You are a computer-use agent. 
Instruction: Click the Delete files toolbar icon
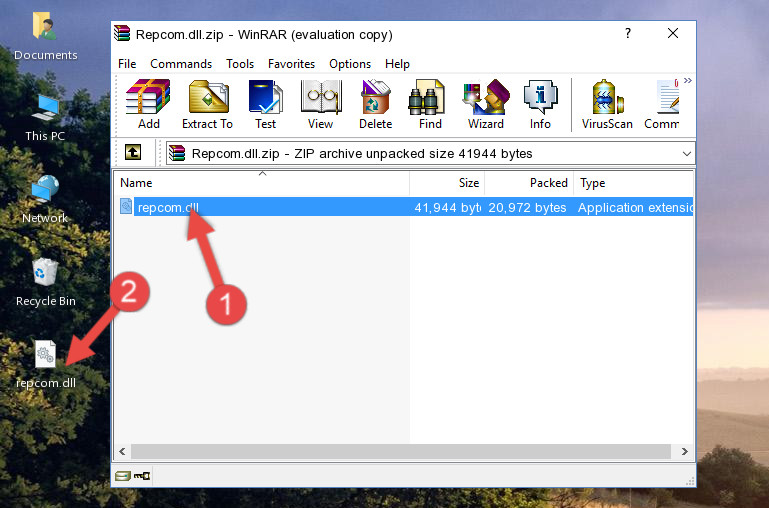[x=376, y=104]
